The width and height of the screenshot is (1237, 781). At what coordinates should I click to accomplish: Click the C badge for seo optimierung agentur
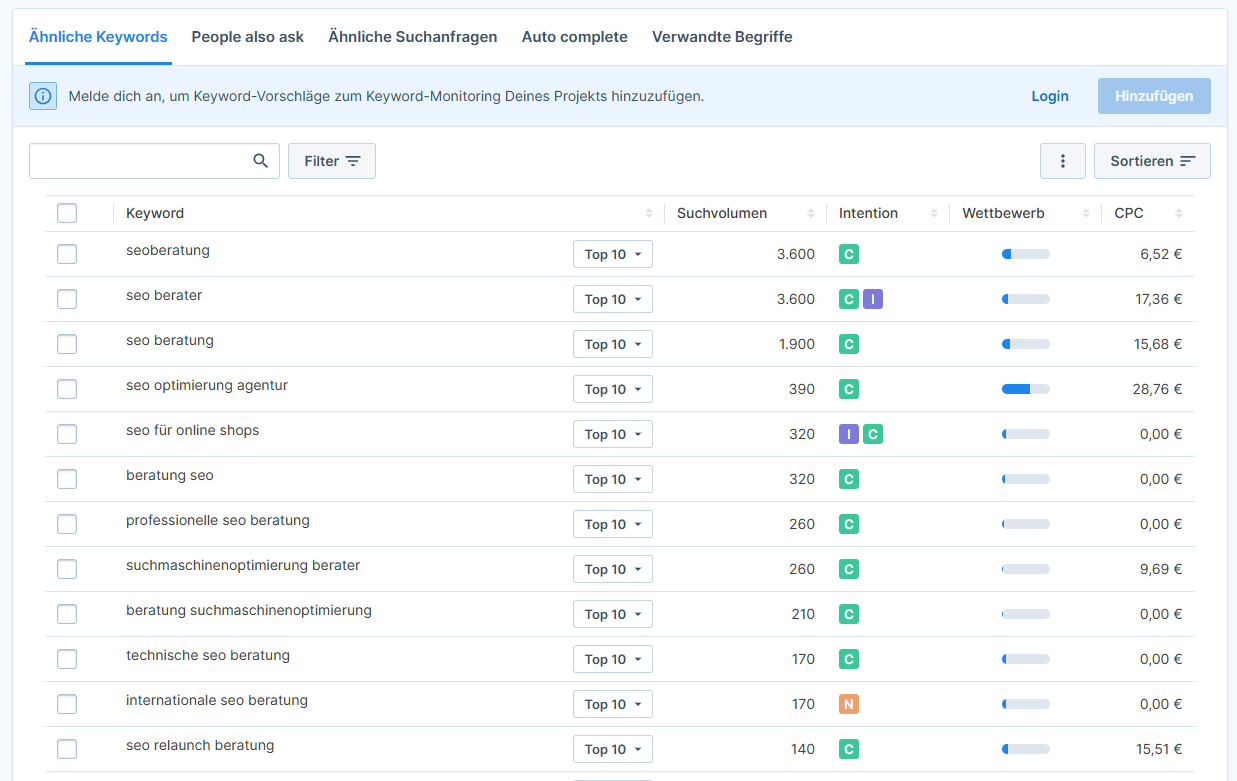tap(849, 389)
